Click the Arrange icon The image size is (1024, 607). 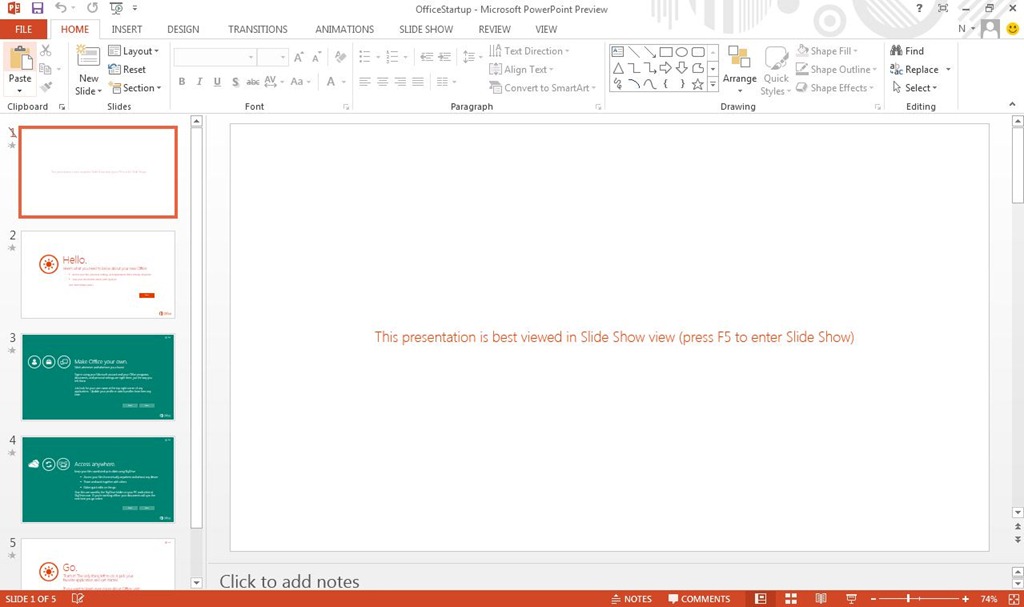(739, 57)
